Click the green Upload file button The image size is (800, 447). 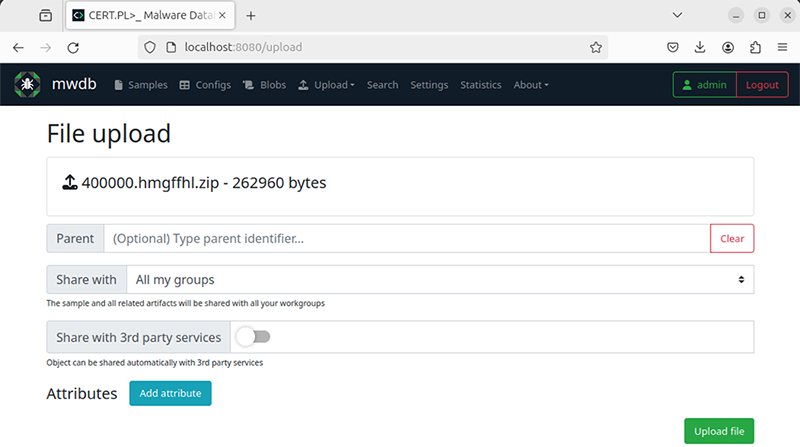click(x=719, y=431)
